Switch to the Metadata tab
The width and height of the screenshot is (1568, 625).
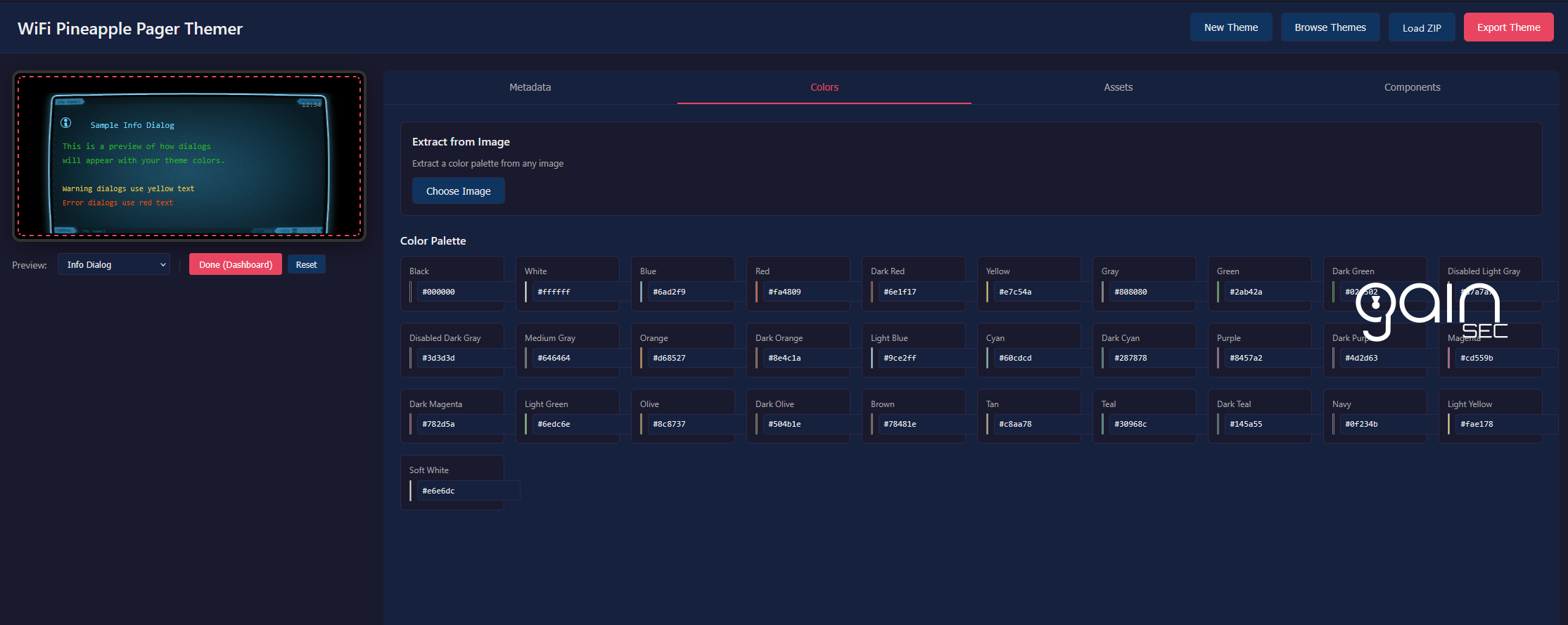(530, 87)
